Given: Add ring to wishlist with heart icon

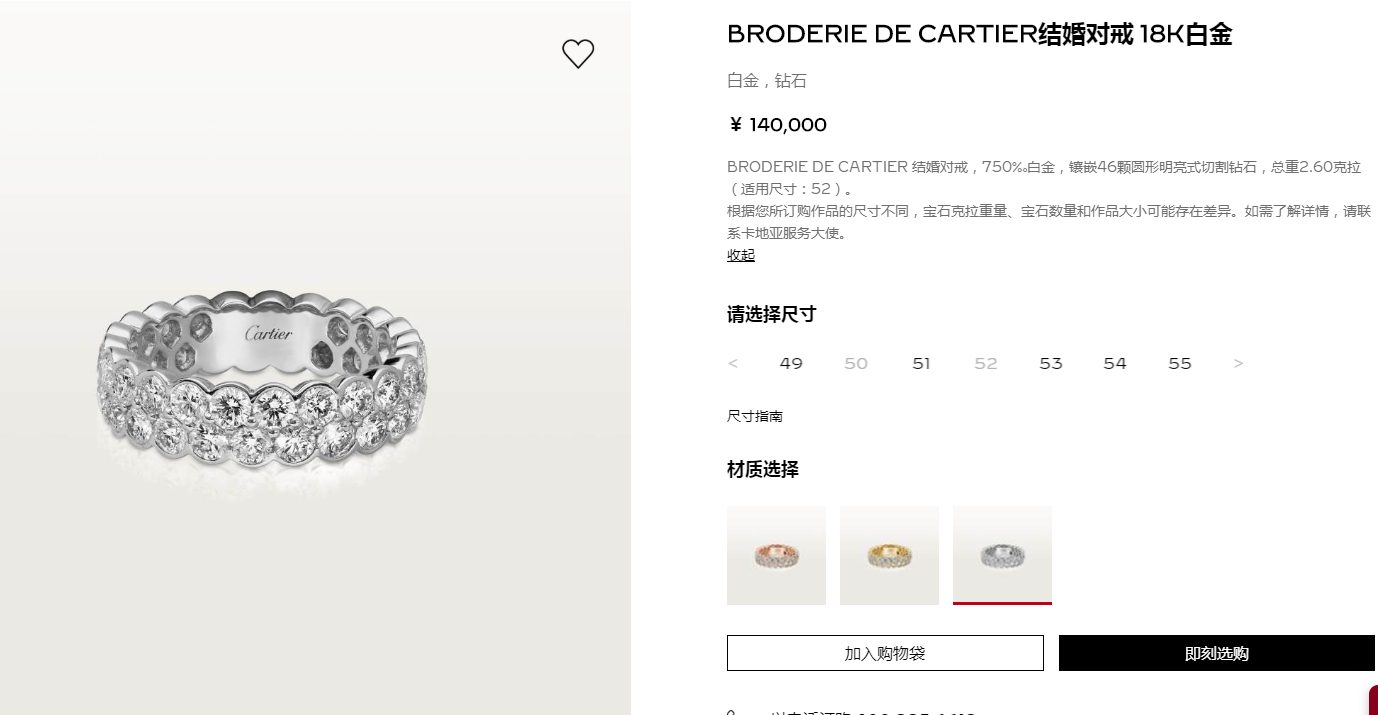Looking at the screenshot, I should click(x=578, y=54).
